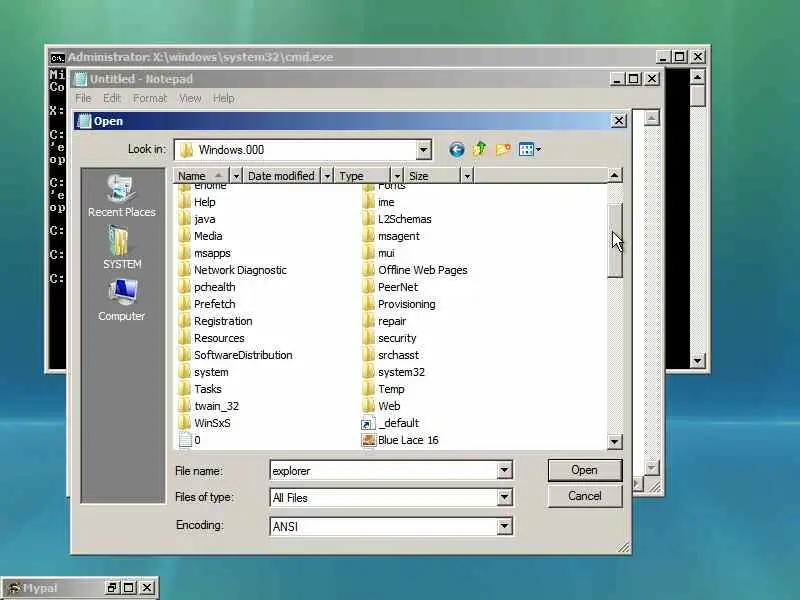Click the Mypal taskbar window
Viewport: 800px width, 600px height.
click(80, 588)
